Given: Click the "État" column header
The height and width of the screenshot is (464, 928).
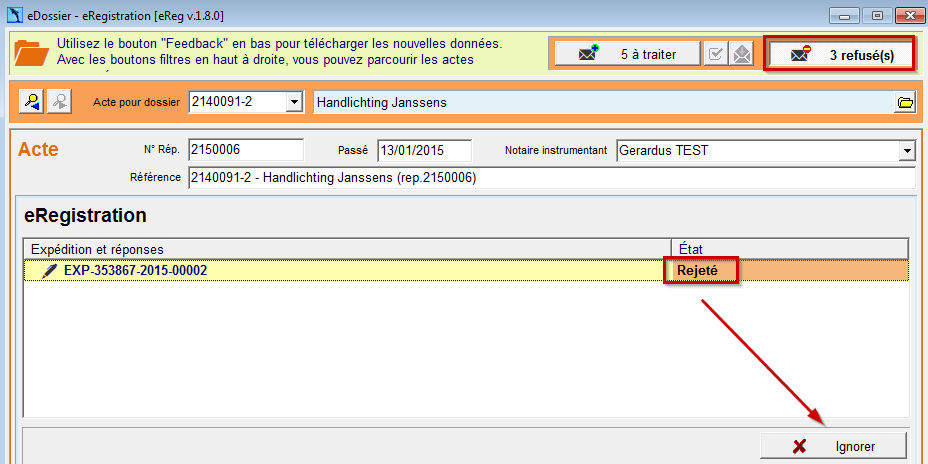Looking at the screenshot, I should [x=790, y=249].
